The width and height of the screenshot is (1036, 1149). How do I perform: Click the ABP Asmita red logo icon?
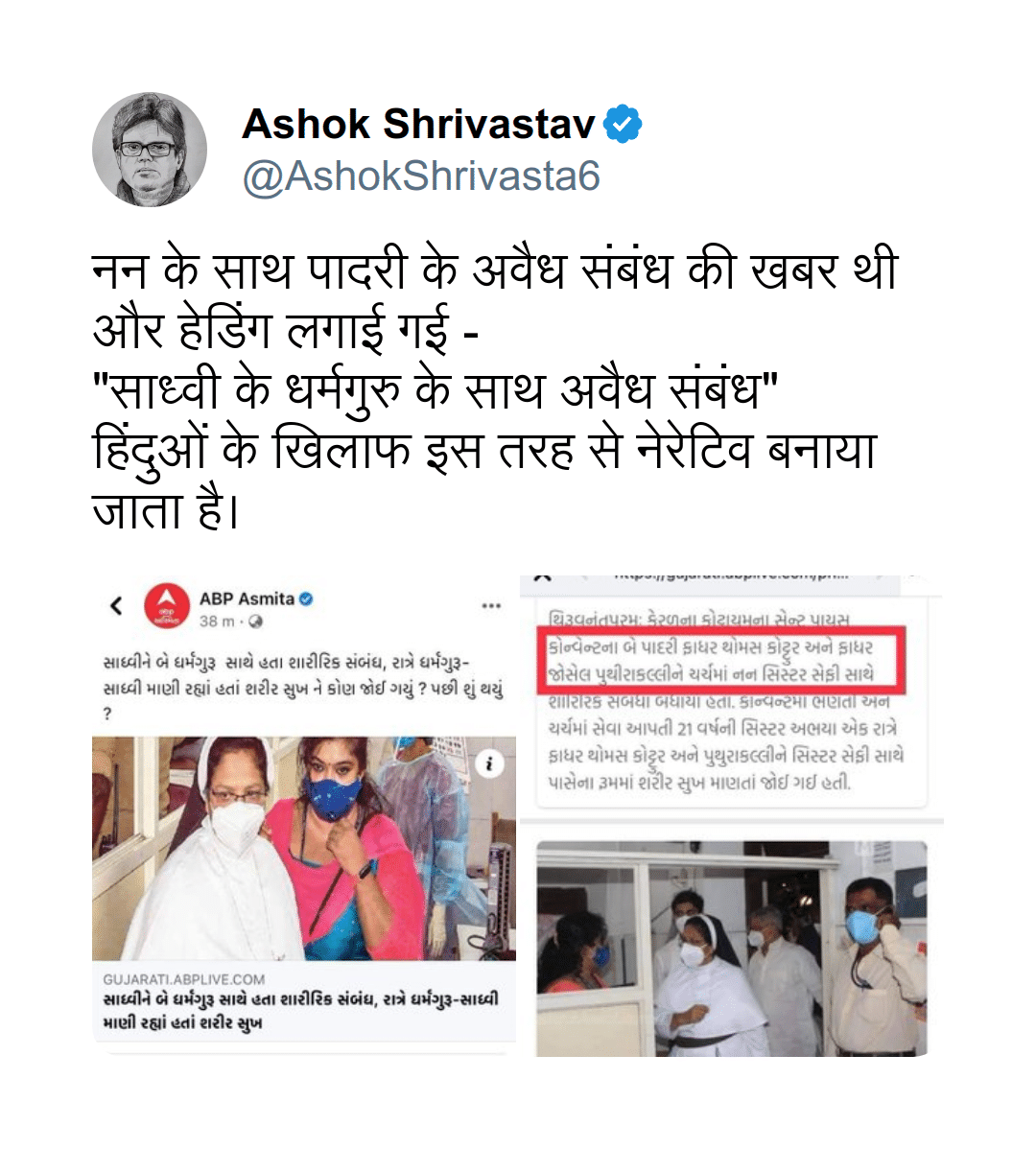click(167, 607)
